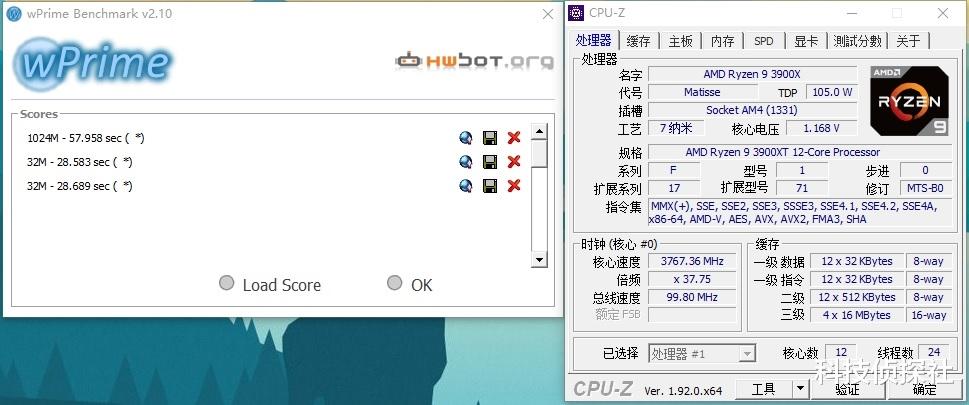The height and width of the screenshot is (405, 969).
Task: Click the MTS-B0 revision value
Action: (x=925, y=188)
